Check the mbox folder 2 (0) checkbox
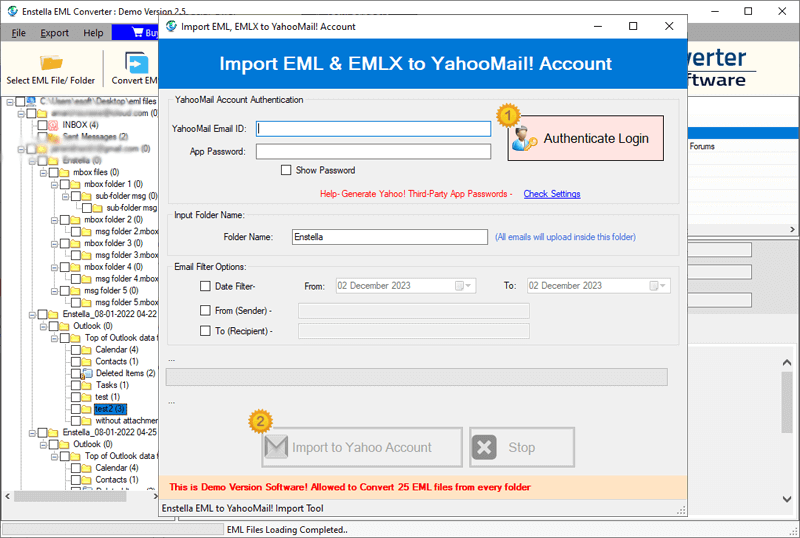Viewport: 800px width, 538px height. tap(65, 220)
